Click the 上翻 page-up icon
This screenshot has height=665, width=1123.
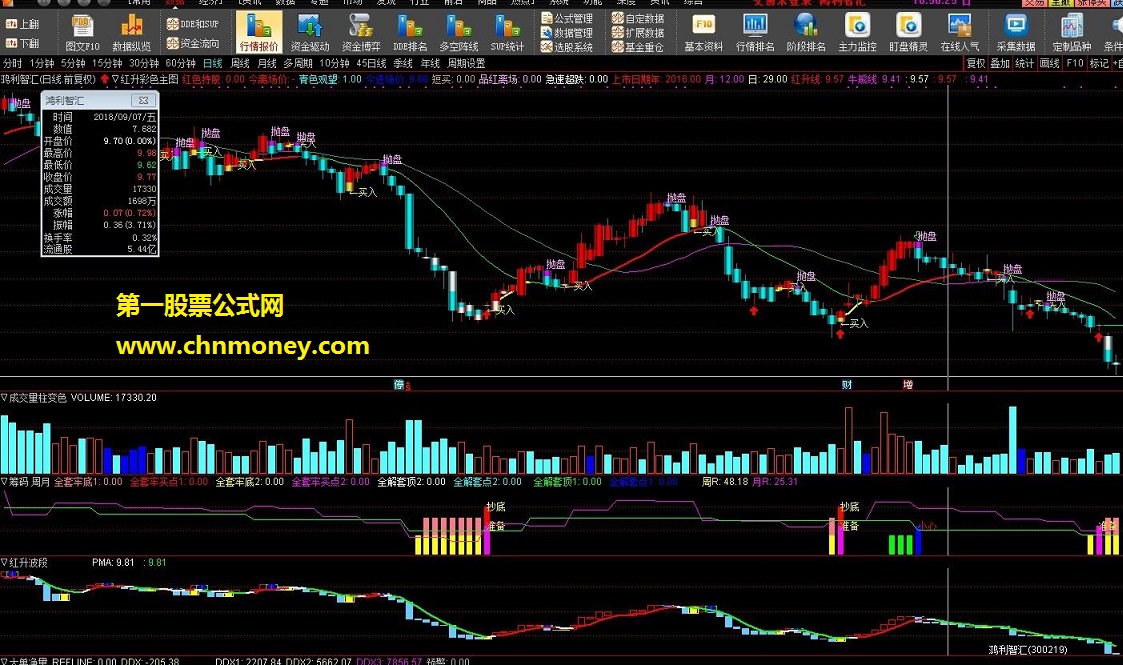point(22,24)
